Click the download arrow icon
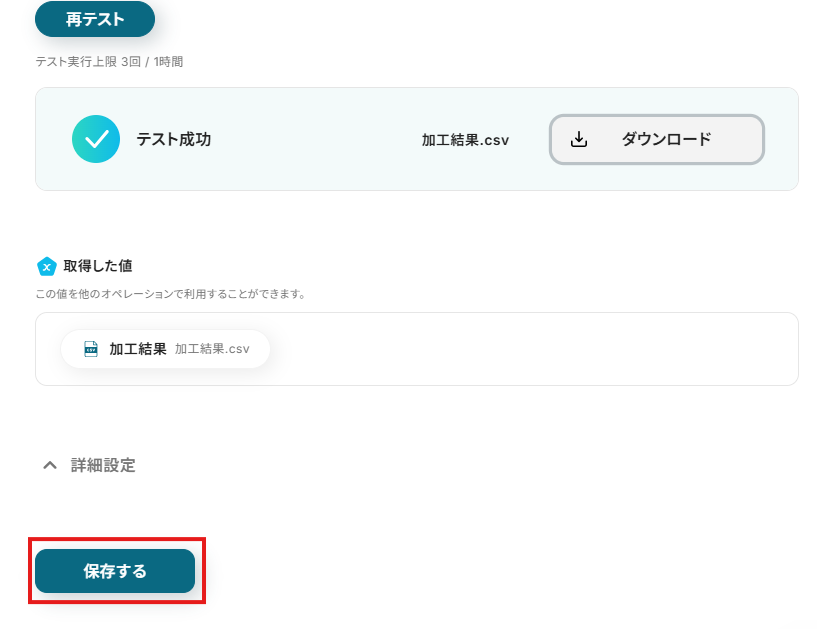Screen dimensions: 817x629 [x=579, y=139]
